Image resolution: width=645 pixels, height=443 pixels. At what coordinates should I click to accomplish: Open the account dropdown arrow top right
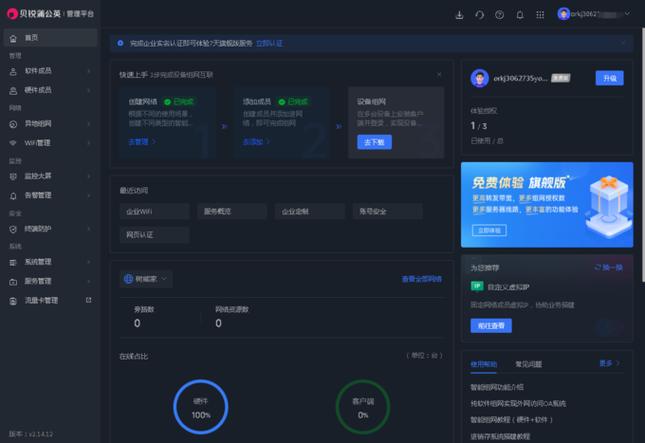click(x=627, y=14)
